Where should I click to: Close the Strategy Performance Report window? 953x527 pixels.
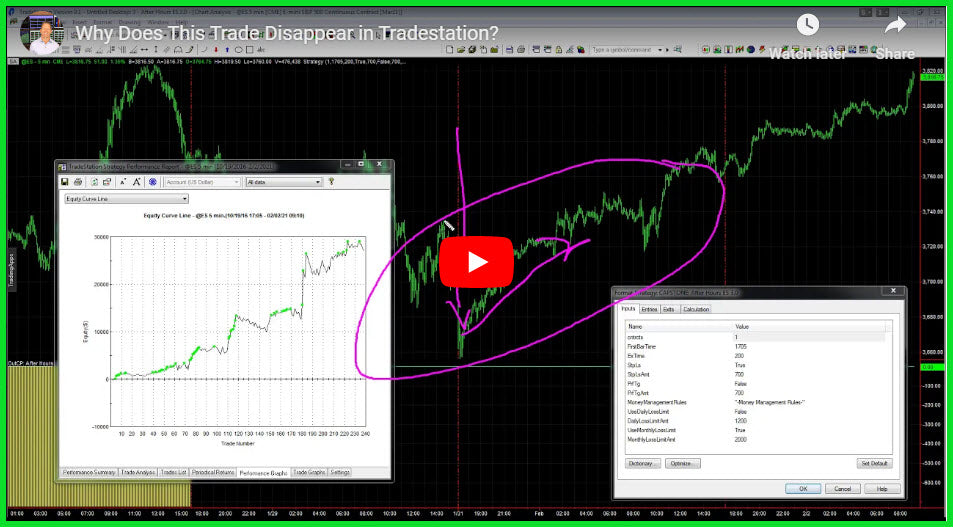pos(379,164)
